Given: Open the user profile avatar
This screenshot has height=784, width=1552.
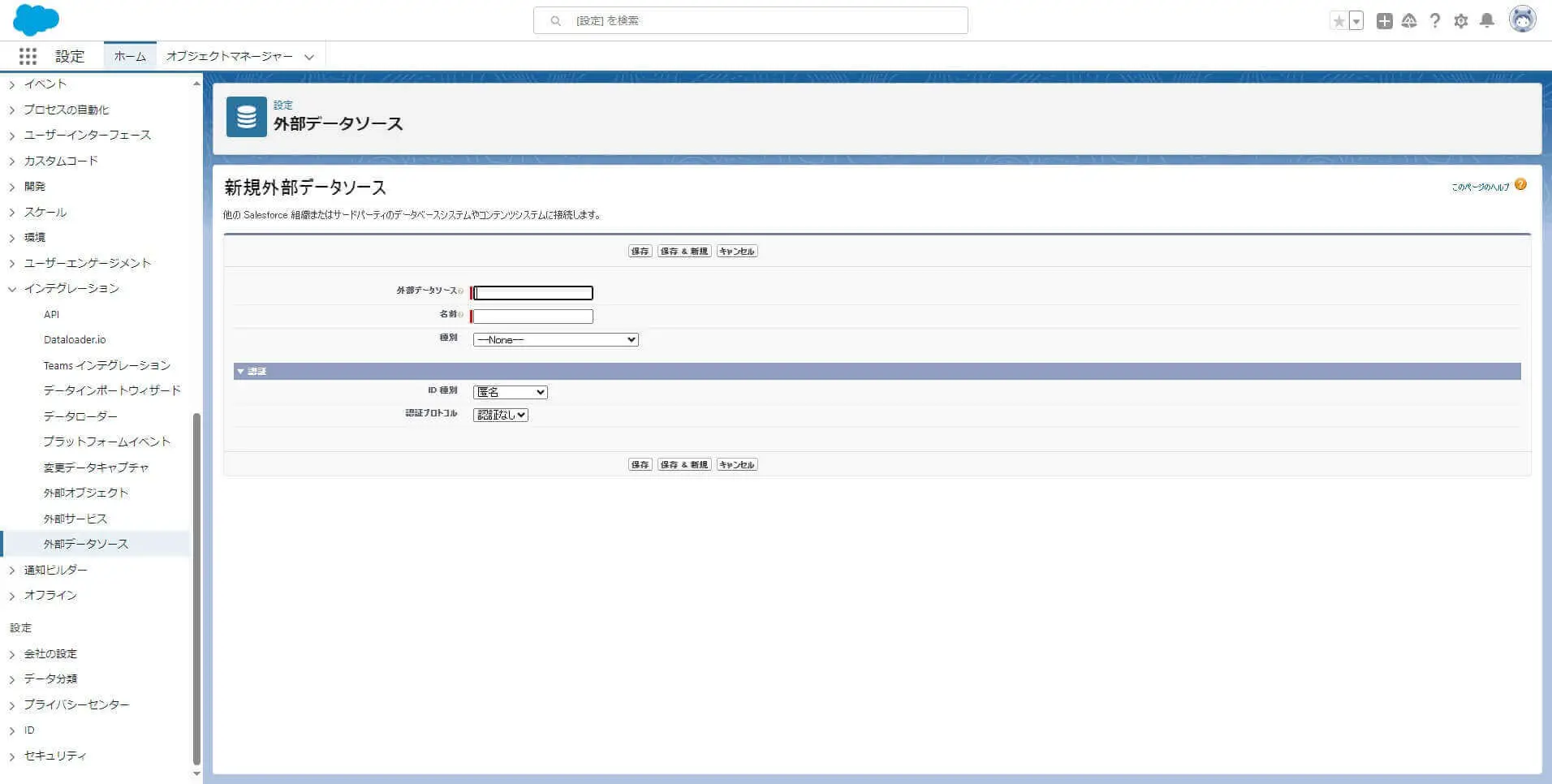Looking at the screenshot, I should pos(1522,19).
